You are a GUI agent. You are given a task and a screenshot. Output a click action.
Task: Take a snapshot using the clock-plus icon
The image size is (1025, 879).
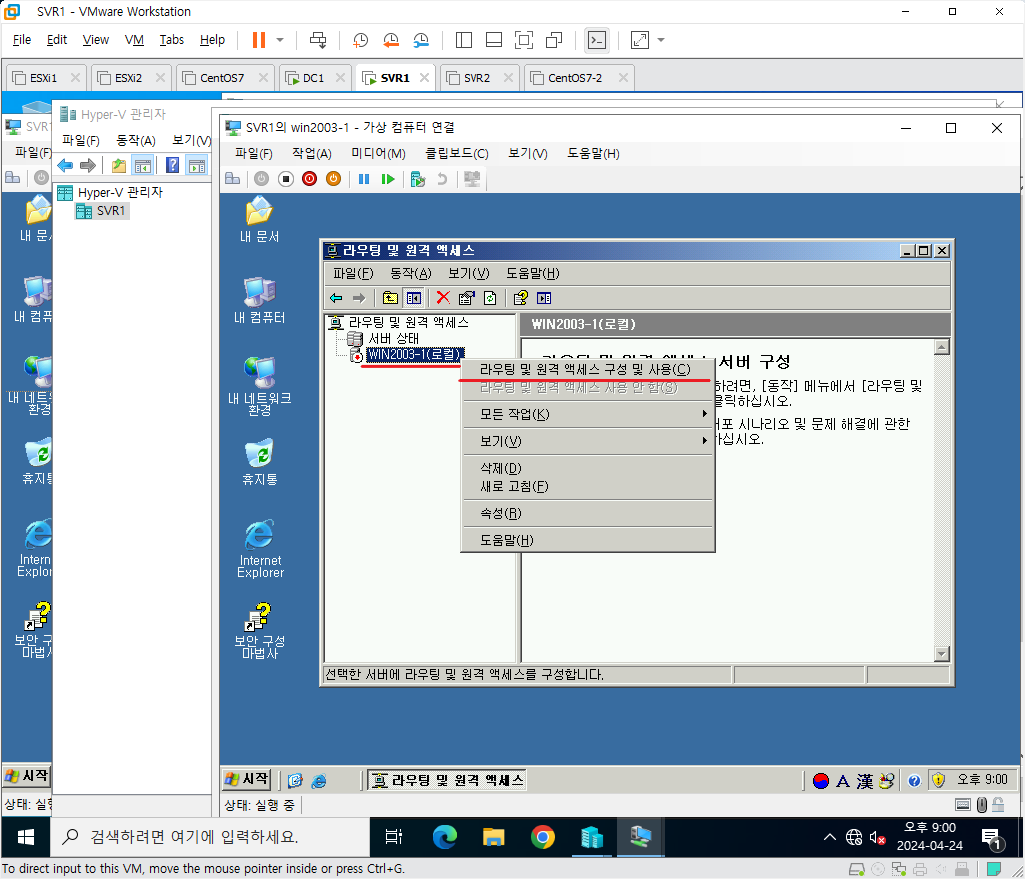coord(360,40)
